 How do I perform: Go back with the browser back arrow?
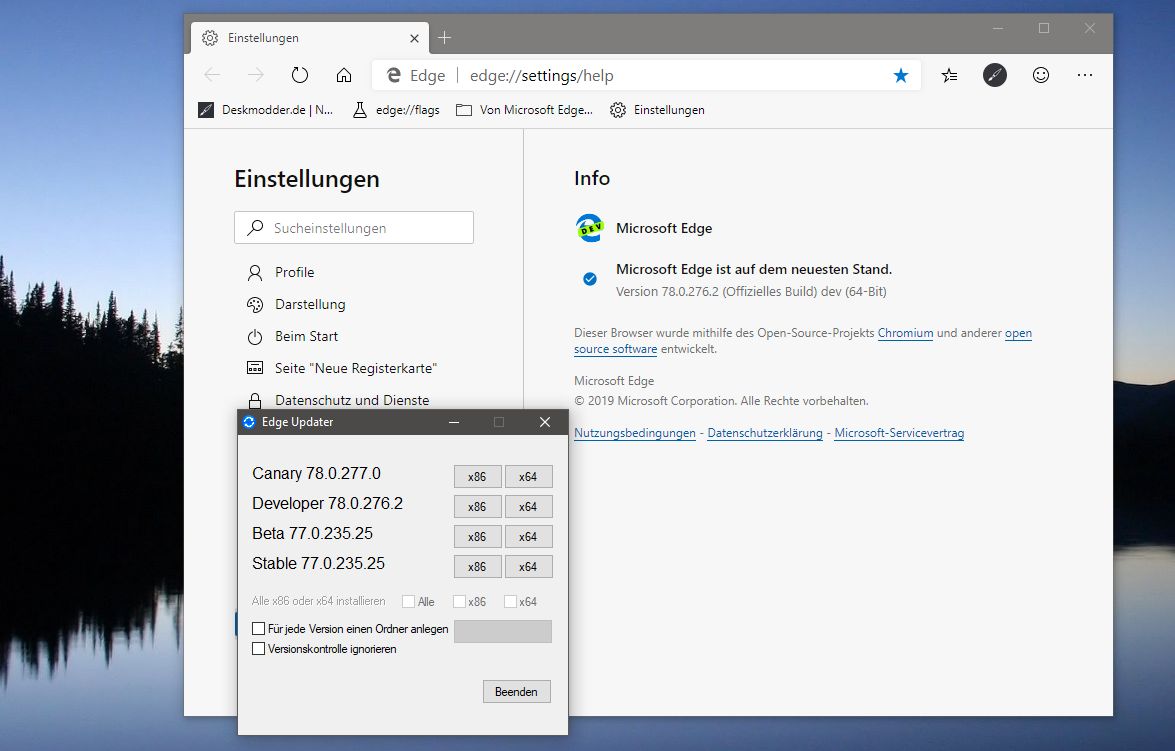[212, 75]
